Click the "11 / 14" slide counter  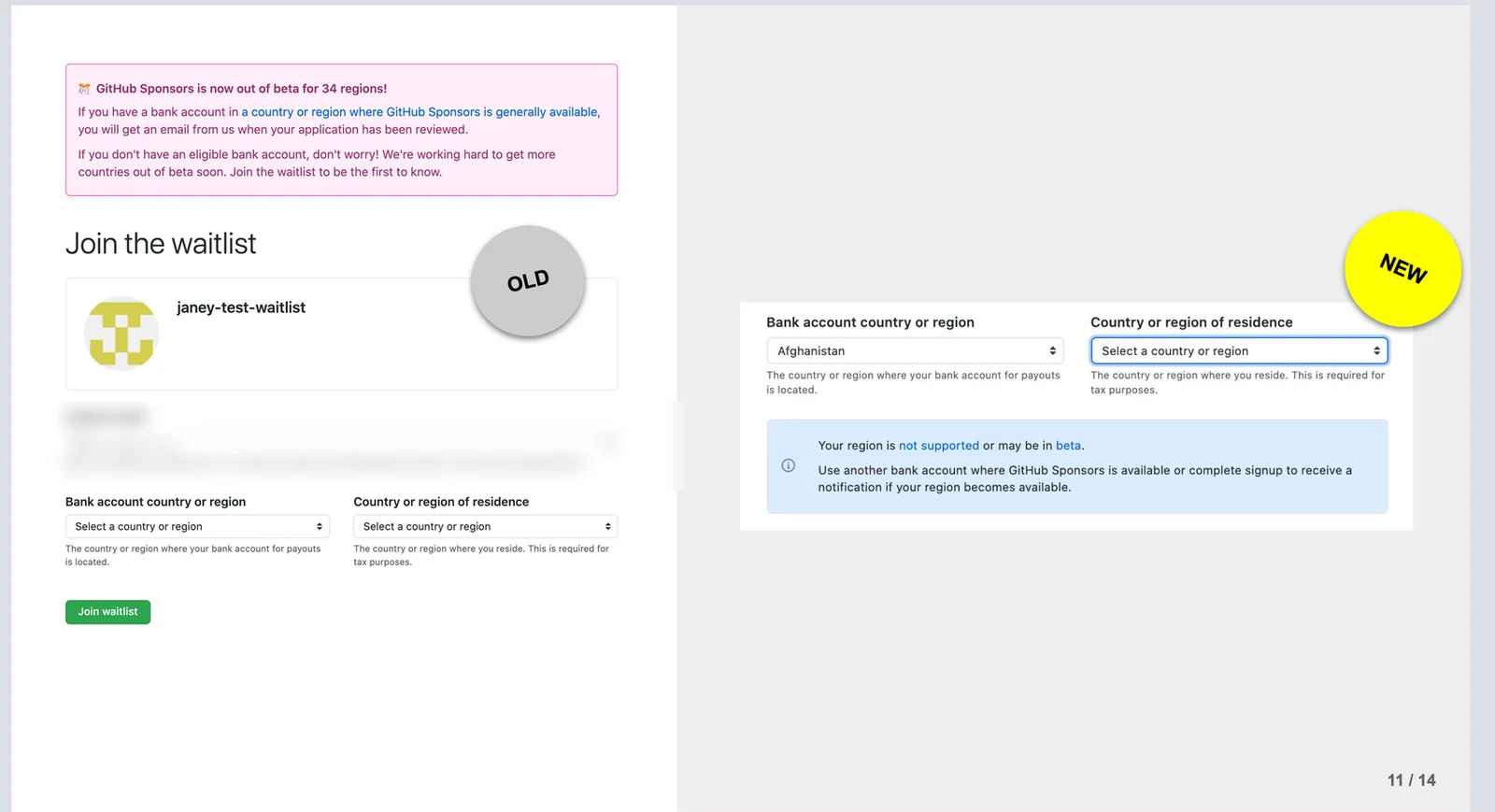[x=1411, y=780]
